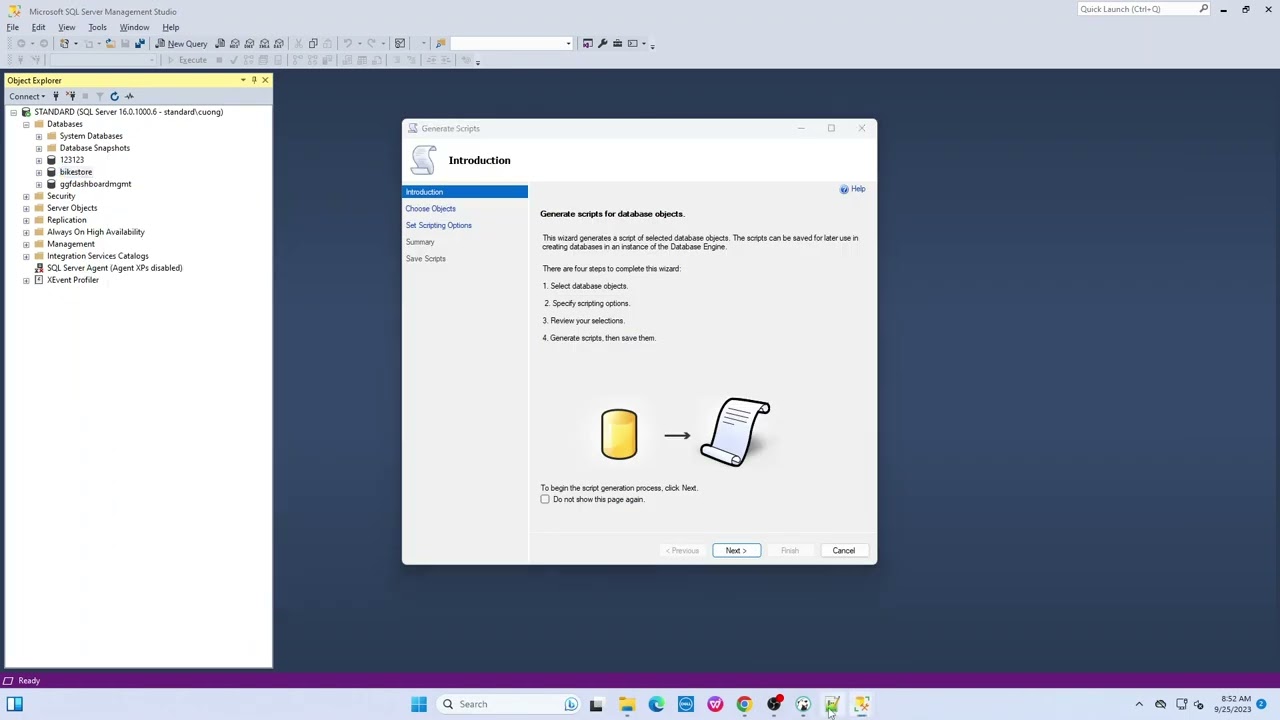Select Integration Services Catalogs in the tree

[97, 256]
